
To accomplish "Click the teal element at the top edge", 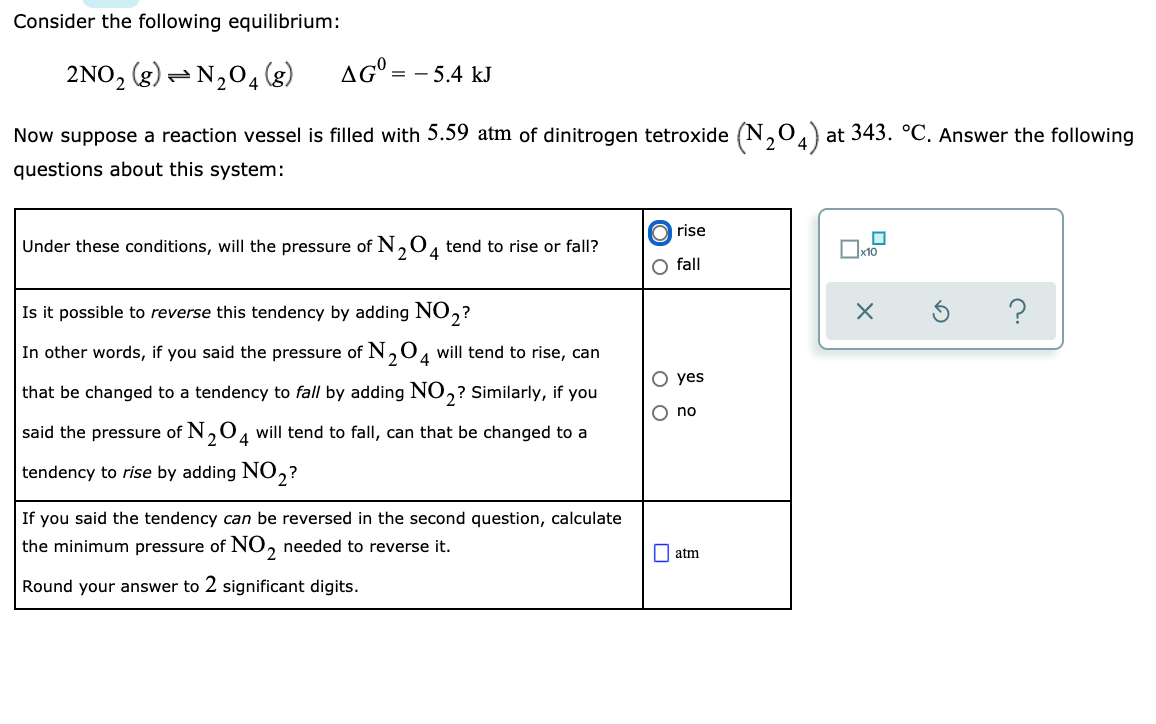I will (110, 5).
